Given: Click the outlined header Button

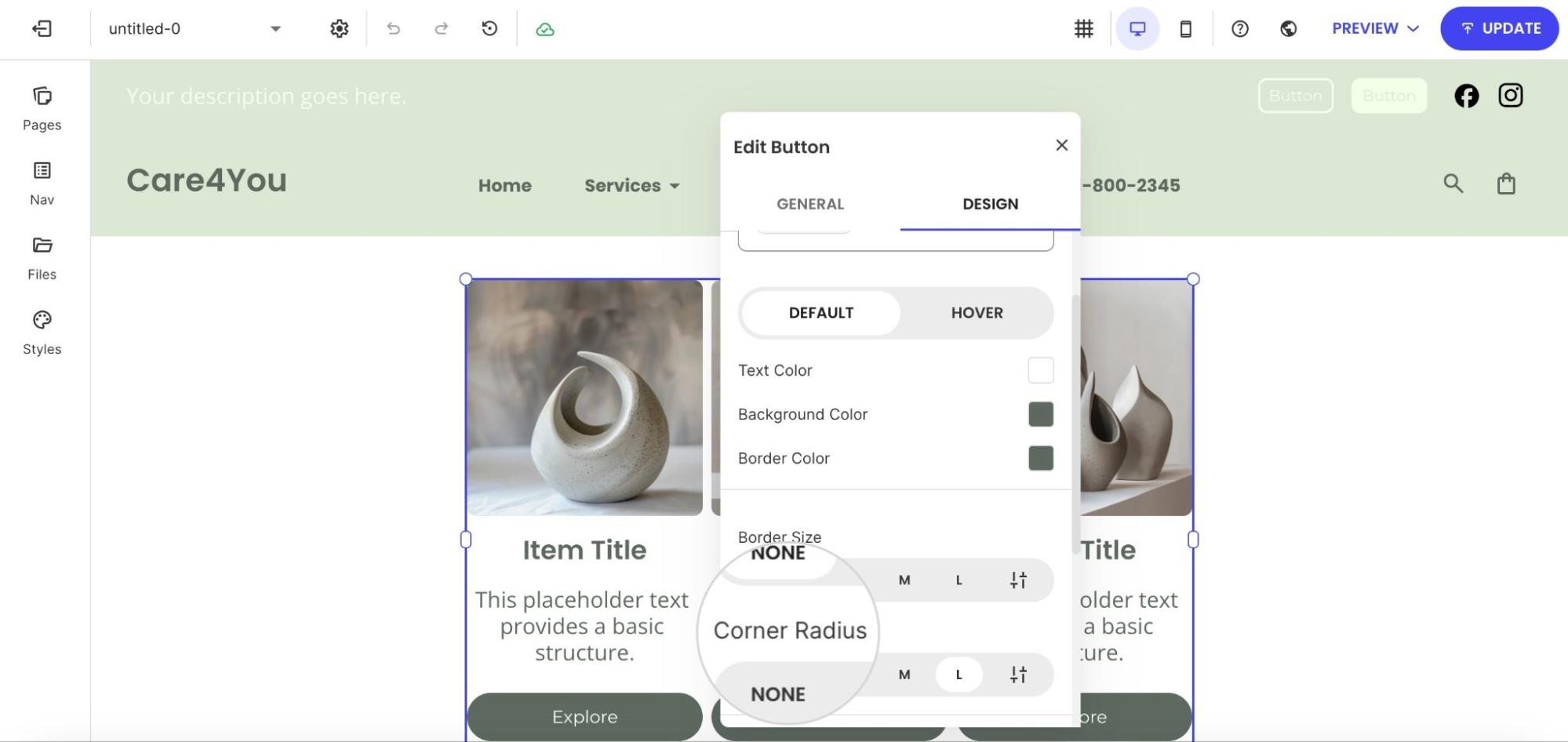Looking at the screenshot, I should coord(1296,96).
